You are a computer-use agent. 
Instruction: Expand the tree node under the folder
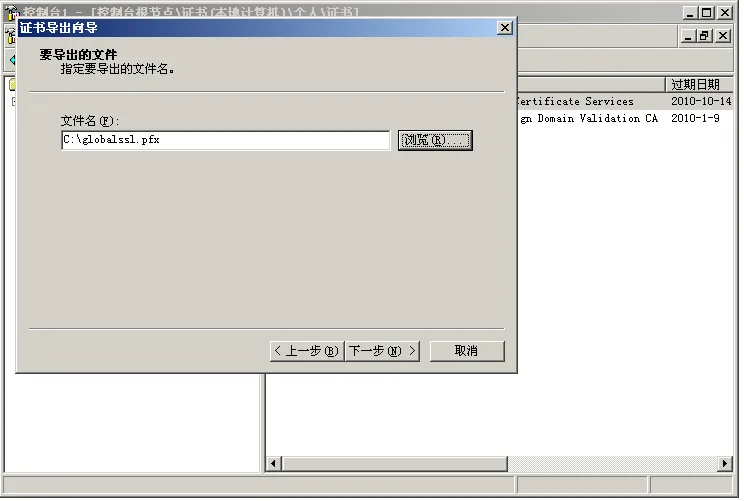14,101
